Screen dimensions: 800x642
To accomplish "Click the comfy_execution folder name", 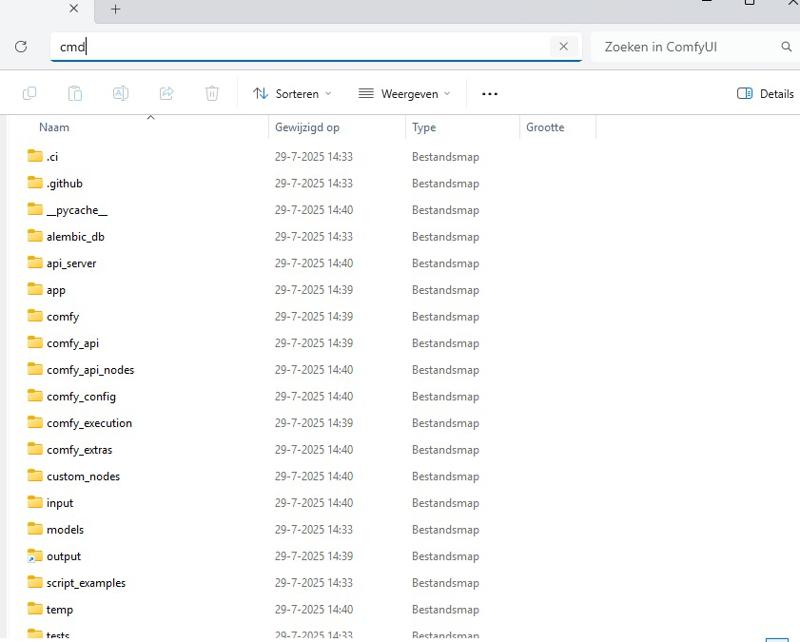I will point(89,424).
